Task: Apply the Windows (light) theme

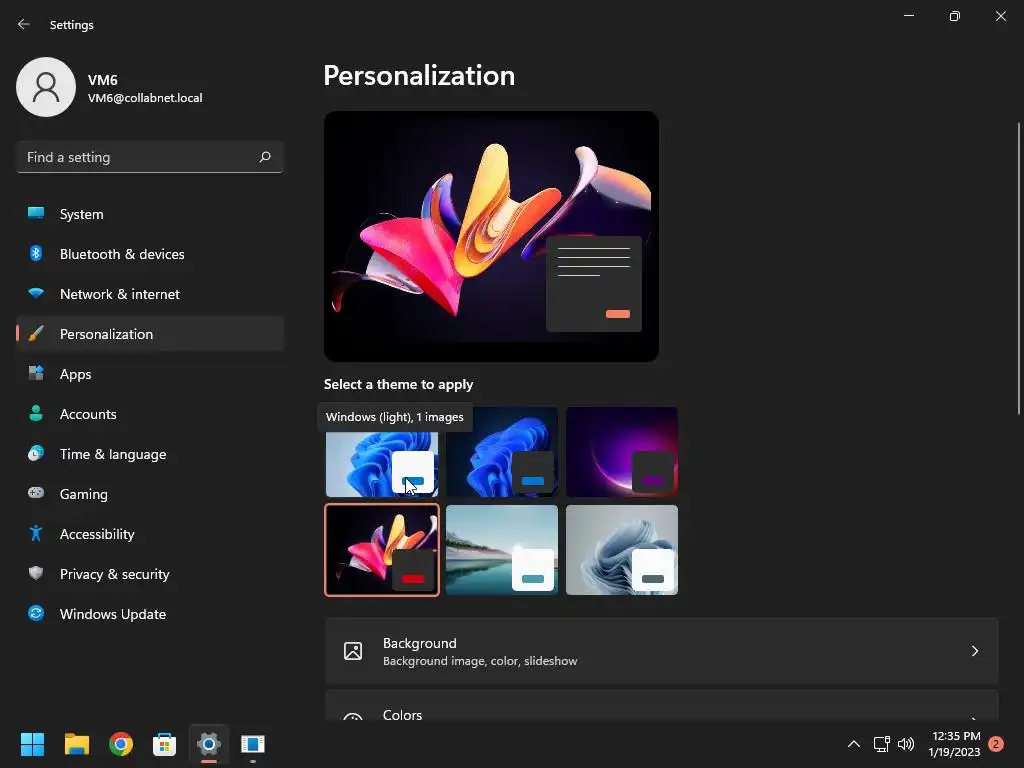Action: [x=382, y=463]
